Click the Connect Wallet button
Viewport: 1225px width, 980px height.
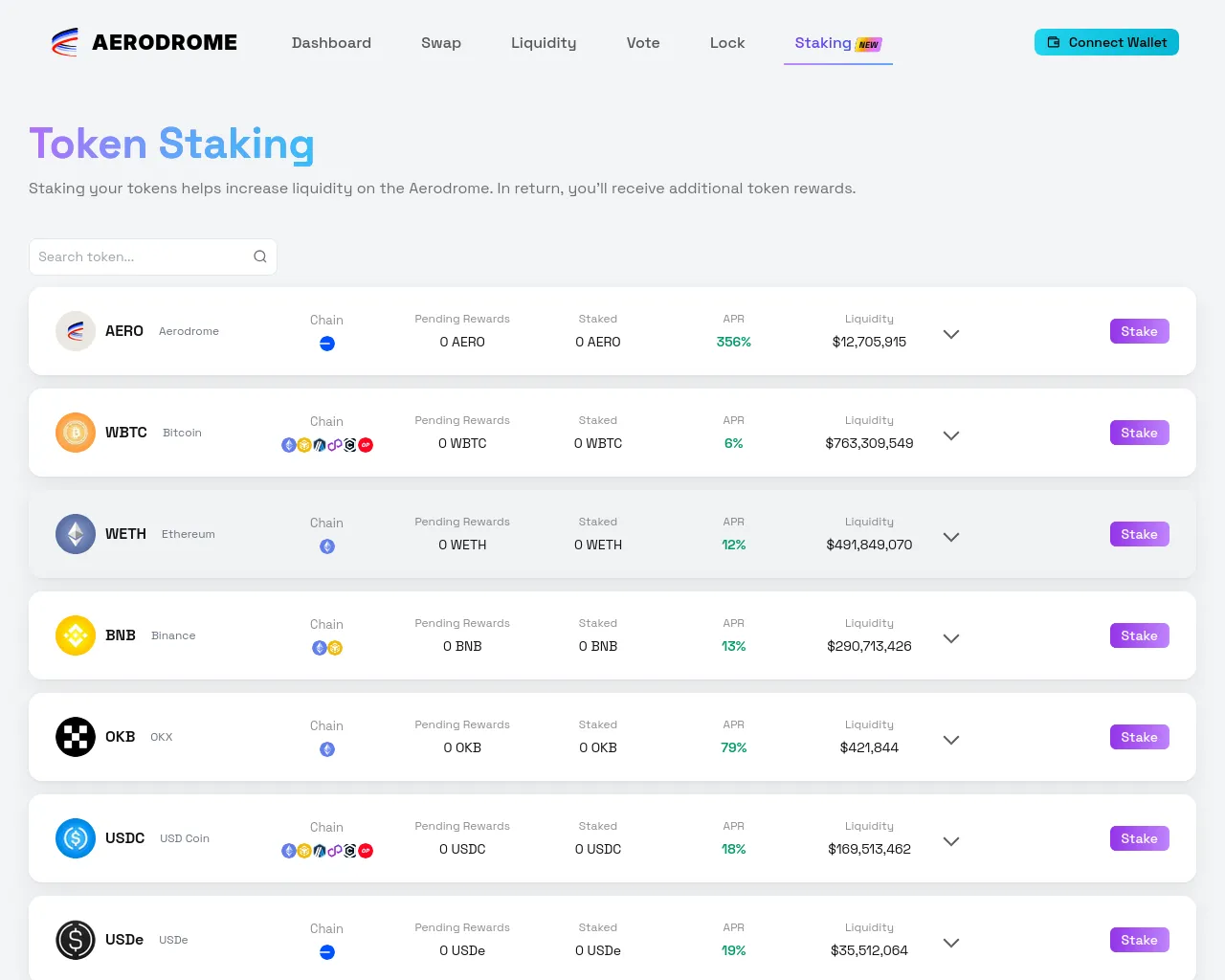click(x=1106, y=42)
